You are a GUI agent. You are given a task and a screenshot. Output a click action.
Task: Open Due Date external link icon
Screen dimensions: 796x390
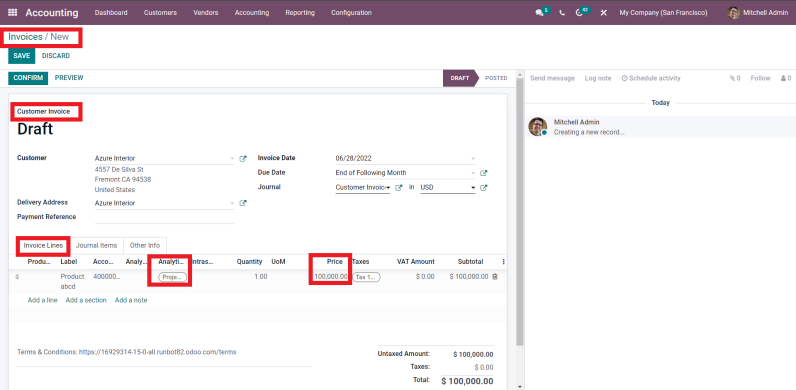(x=484, y=173)
